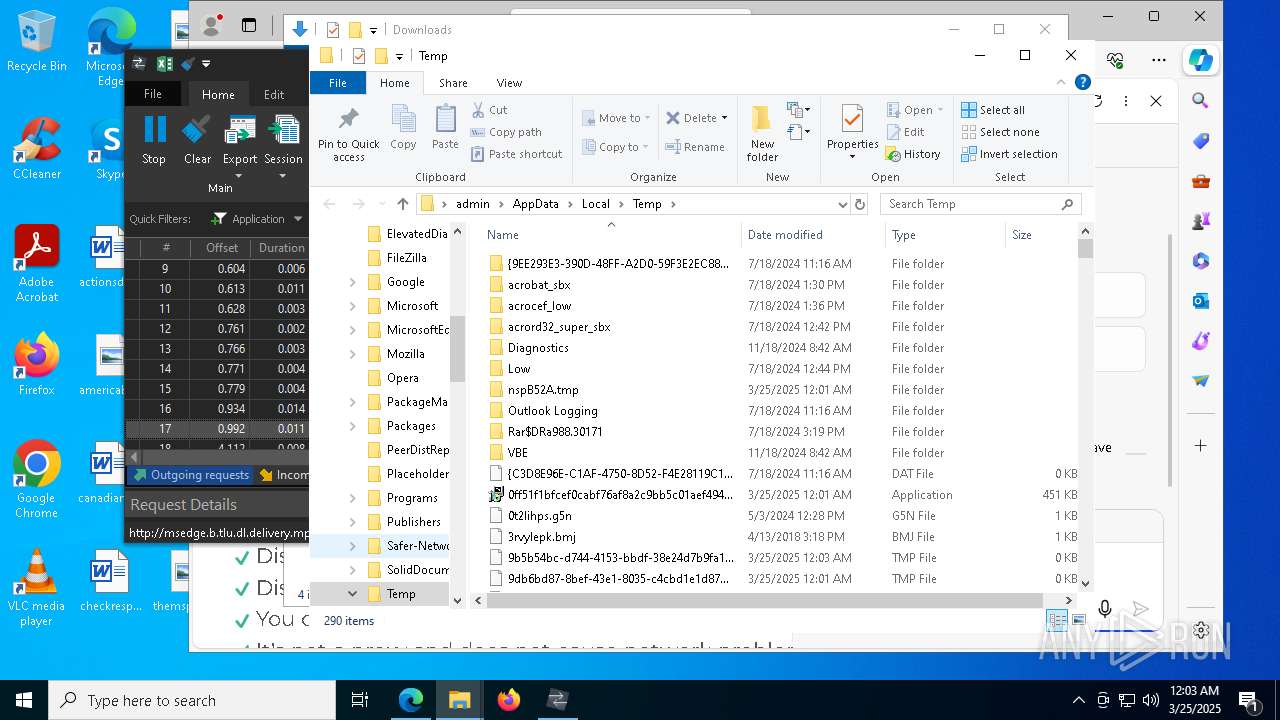This screenshot has height=720, width=1280.
Task: Minimize the ribbon with chevron
Action: 1061,83
